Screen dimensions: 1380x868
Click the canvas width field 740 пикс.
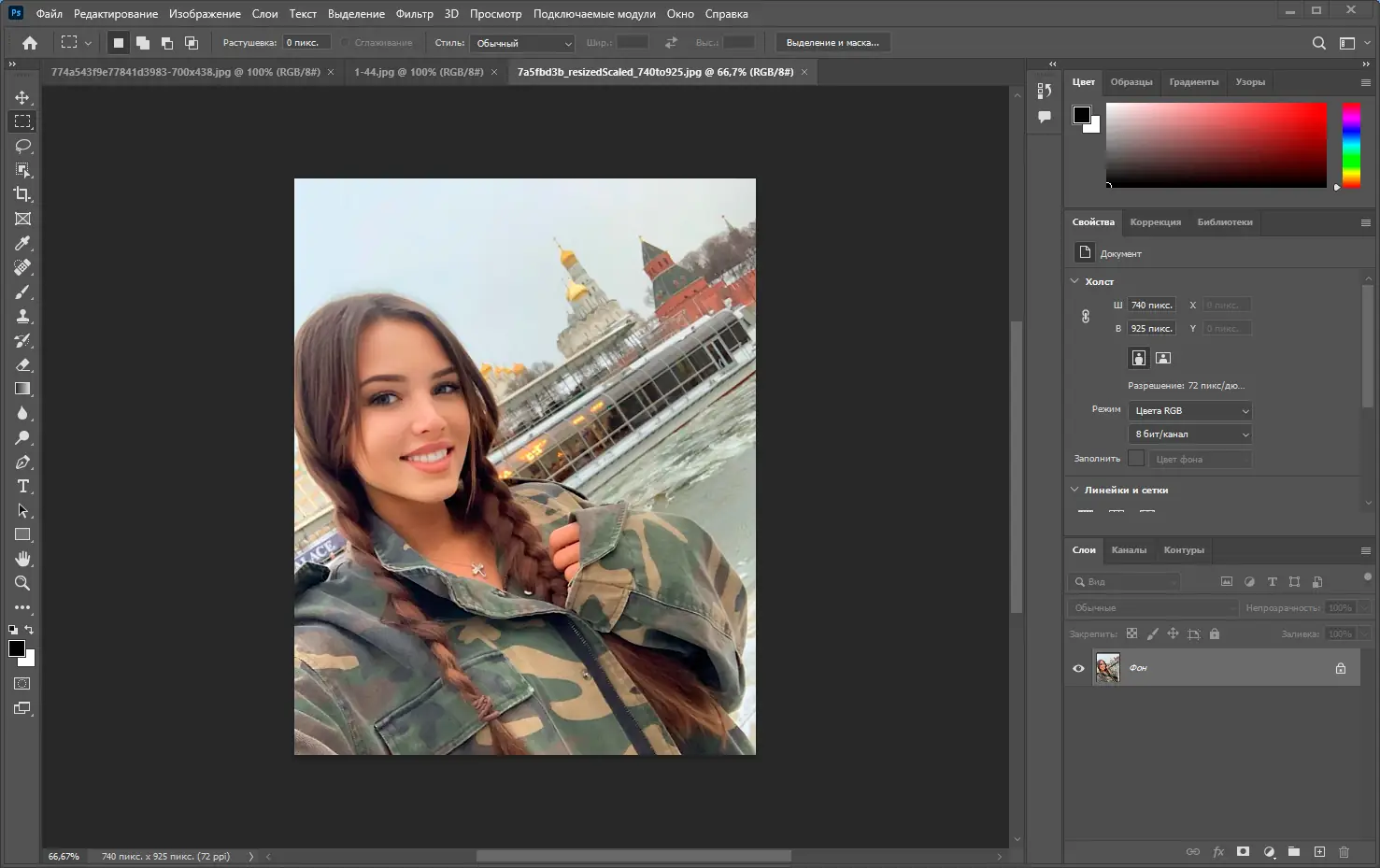(1151, 306)
